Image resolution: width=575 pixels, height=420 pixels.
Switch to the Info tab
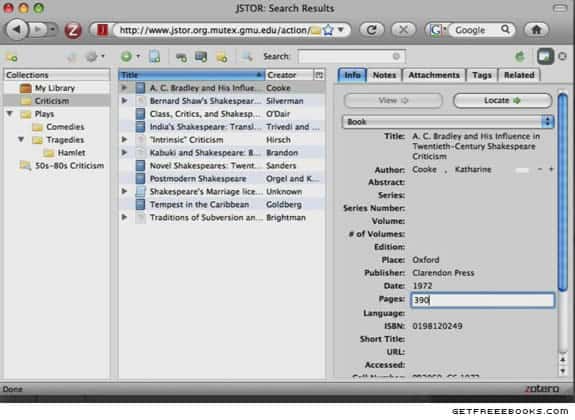point(352,75)
